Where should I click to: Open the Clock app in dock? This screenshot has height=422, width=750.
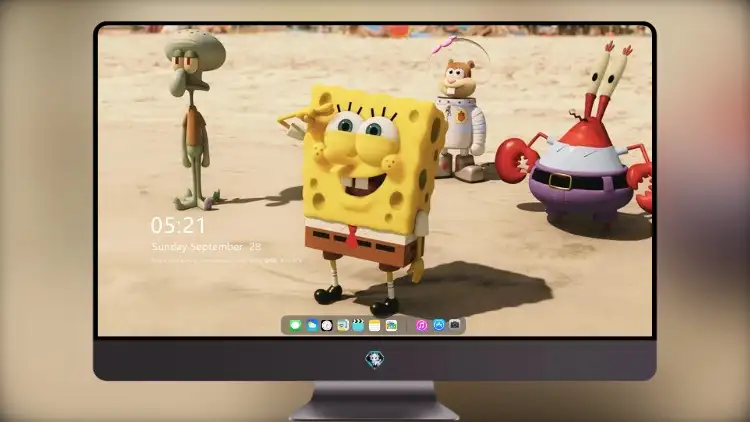327,325
